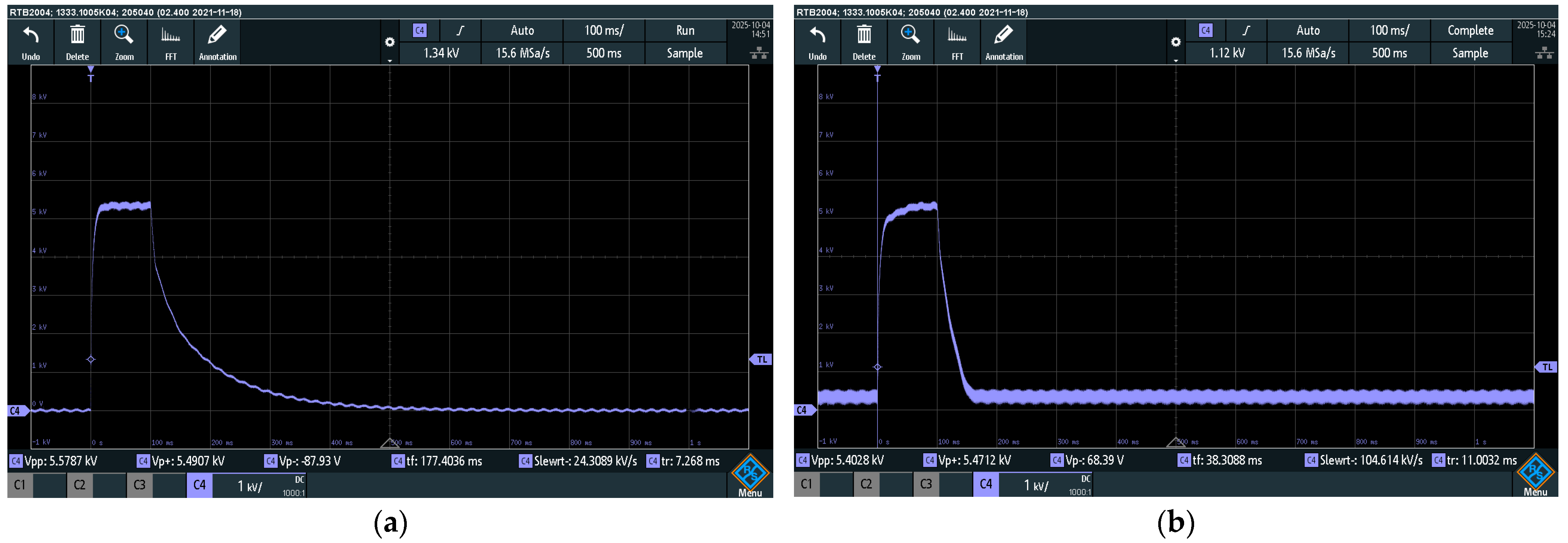Toggle channel C1 on left oscilloscope
Image resolution: width=1568 pixels, height=543 pixels.
click(20, 485)
